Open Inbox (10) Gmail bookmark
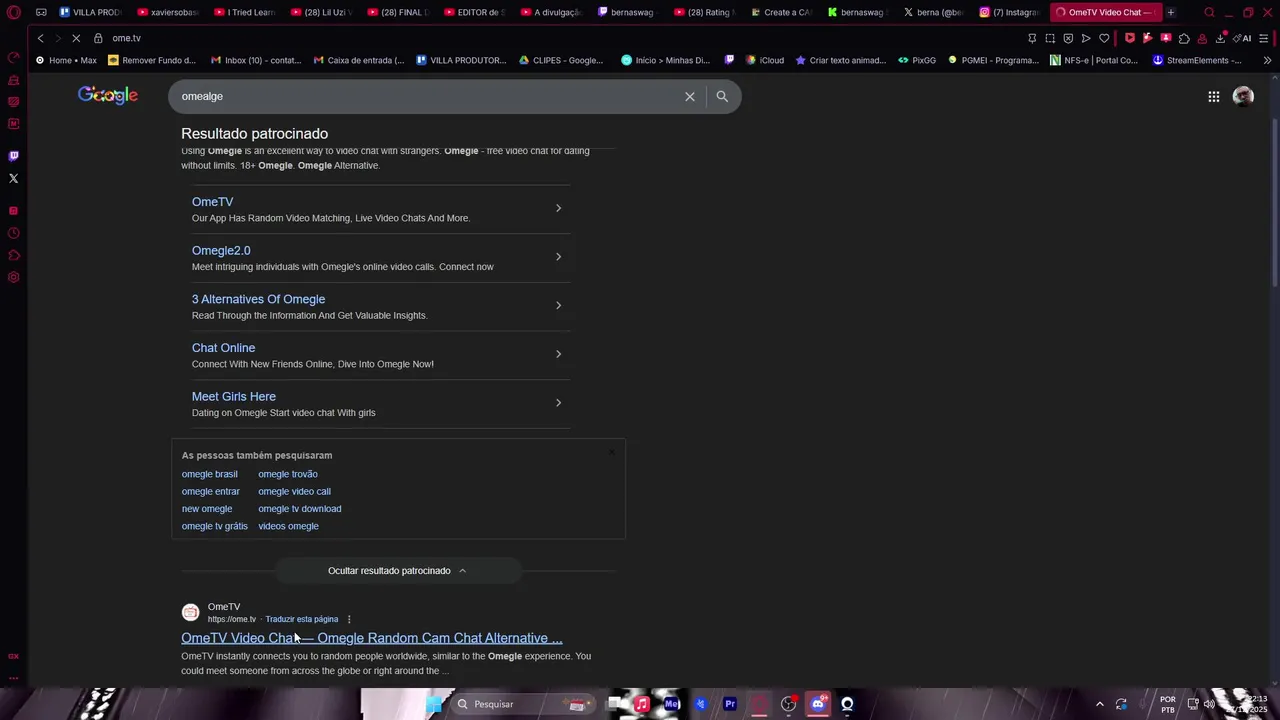The height and width of the screenshot is (720, 1280). pyautogui.click(x=256, y=60)
